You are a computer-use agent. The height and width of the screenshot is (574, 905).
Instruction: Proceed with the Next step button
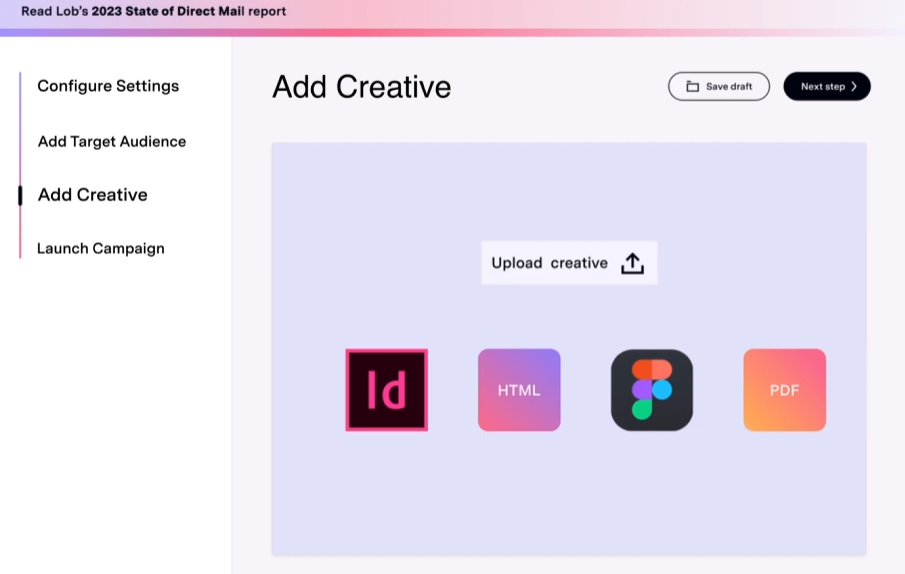[x=827, y=87]
